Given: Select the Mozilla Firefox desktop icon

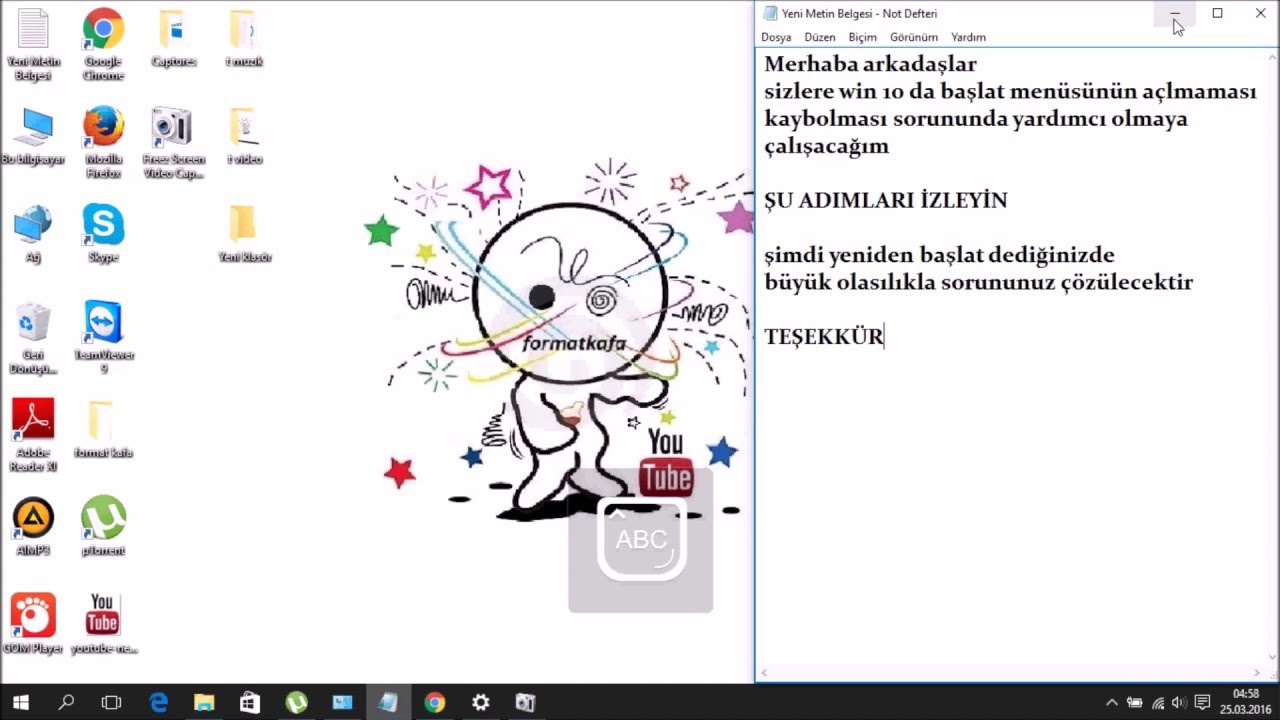Looking at the screenshot, I should pos(103,142).
